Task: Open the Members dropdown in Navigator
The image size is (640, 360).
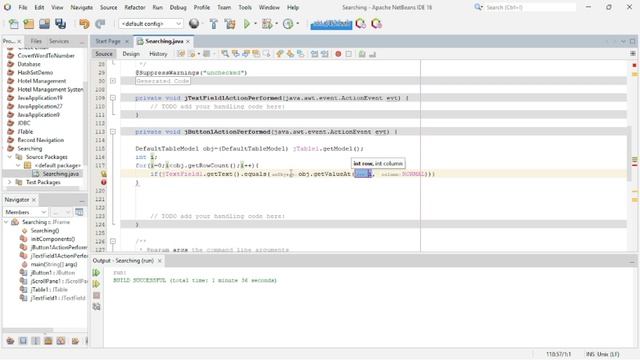Action: point(25,212)
